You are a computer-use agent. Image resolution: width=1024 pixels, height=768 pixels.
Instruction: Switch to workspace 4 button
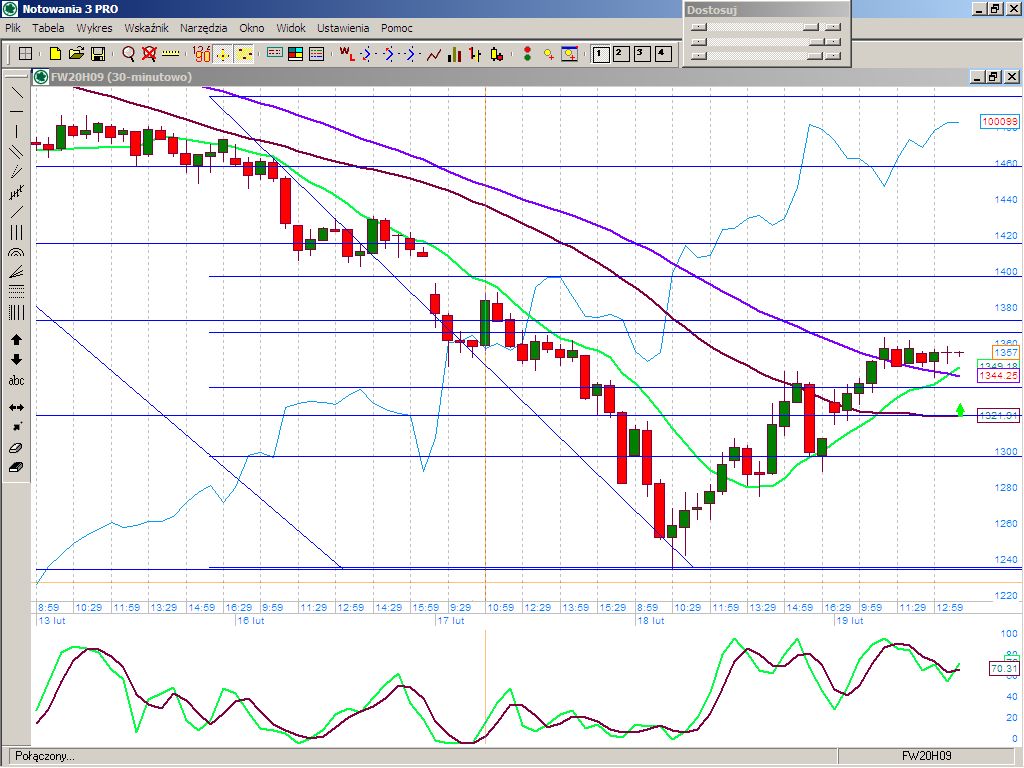tap(663, 54)
